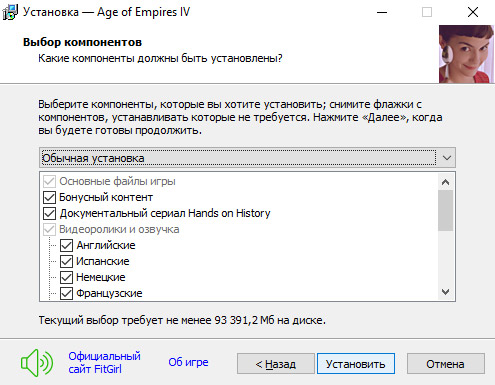Uncheck the Французские checkbox
The image size is (495, 385).
click(66, 293)
